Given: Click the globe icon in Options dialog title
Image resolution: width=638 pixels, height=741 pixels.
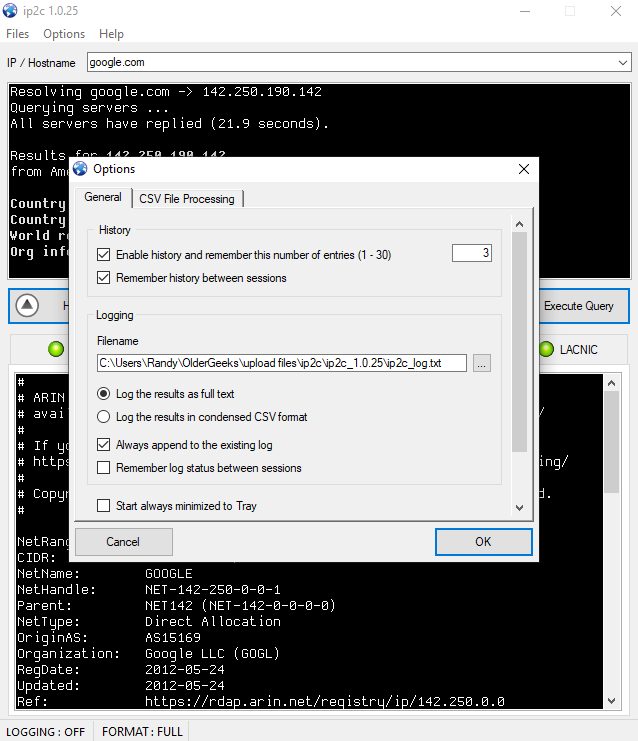Looking at the screenshot, I should coord(80,169).
